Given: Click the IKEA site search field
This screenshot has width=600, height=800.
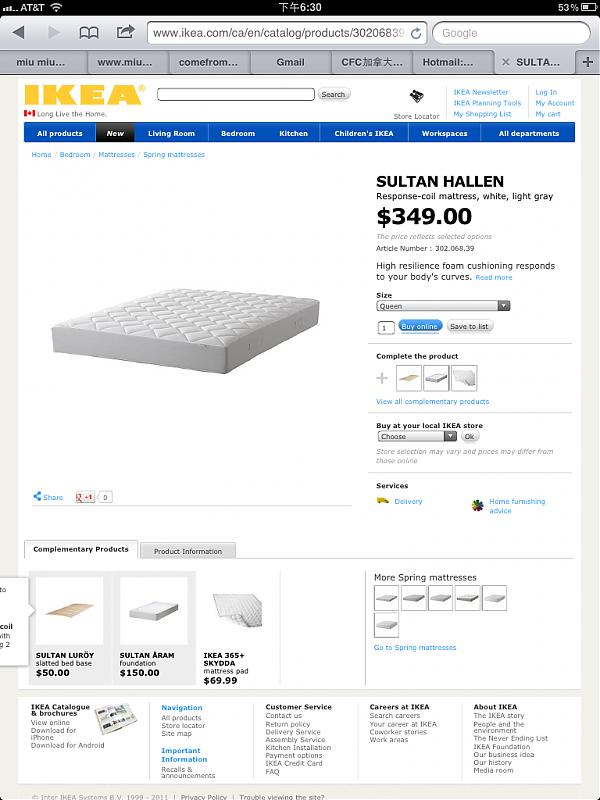Looking at the screenshot, I should click(x=236, y=95).
